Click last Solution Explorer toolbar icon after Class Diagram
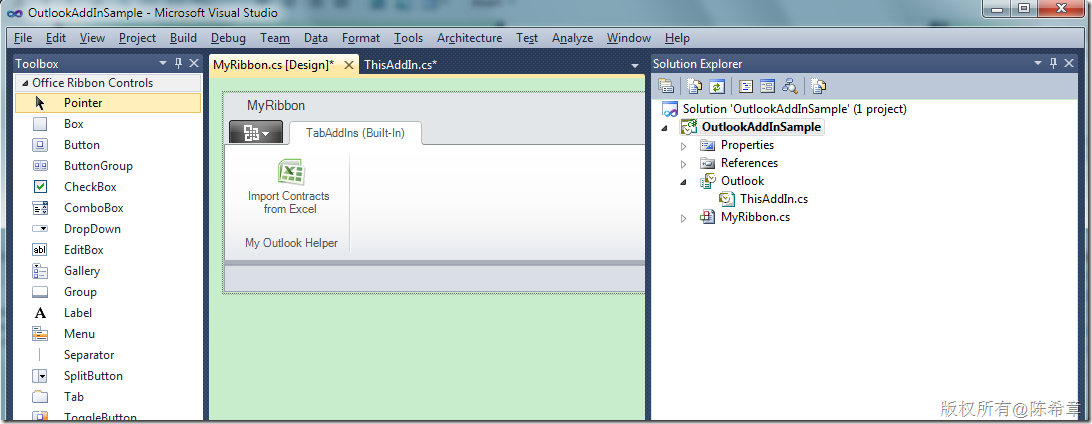The image size is (1092, 424). pyautogui.click(x=819, y=86)
